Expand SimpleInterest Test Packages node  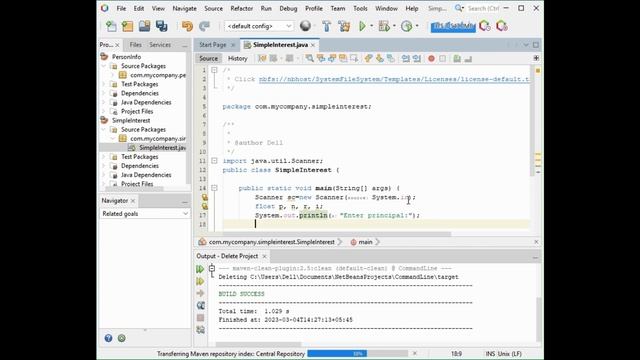(104, 157)
